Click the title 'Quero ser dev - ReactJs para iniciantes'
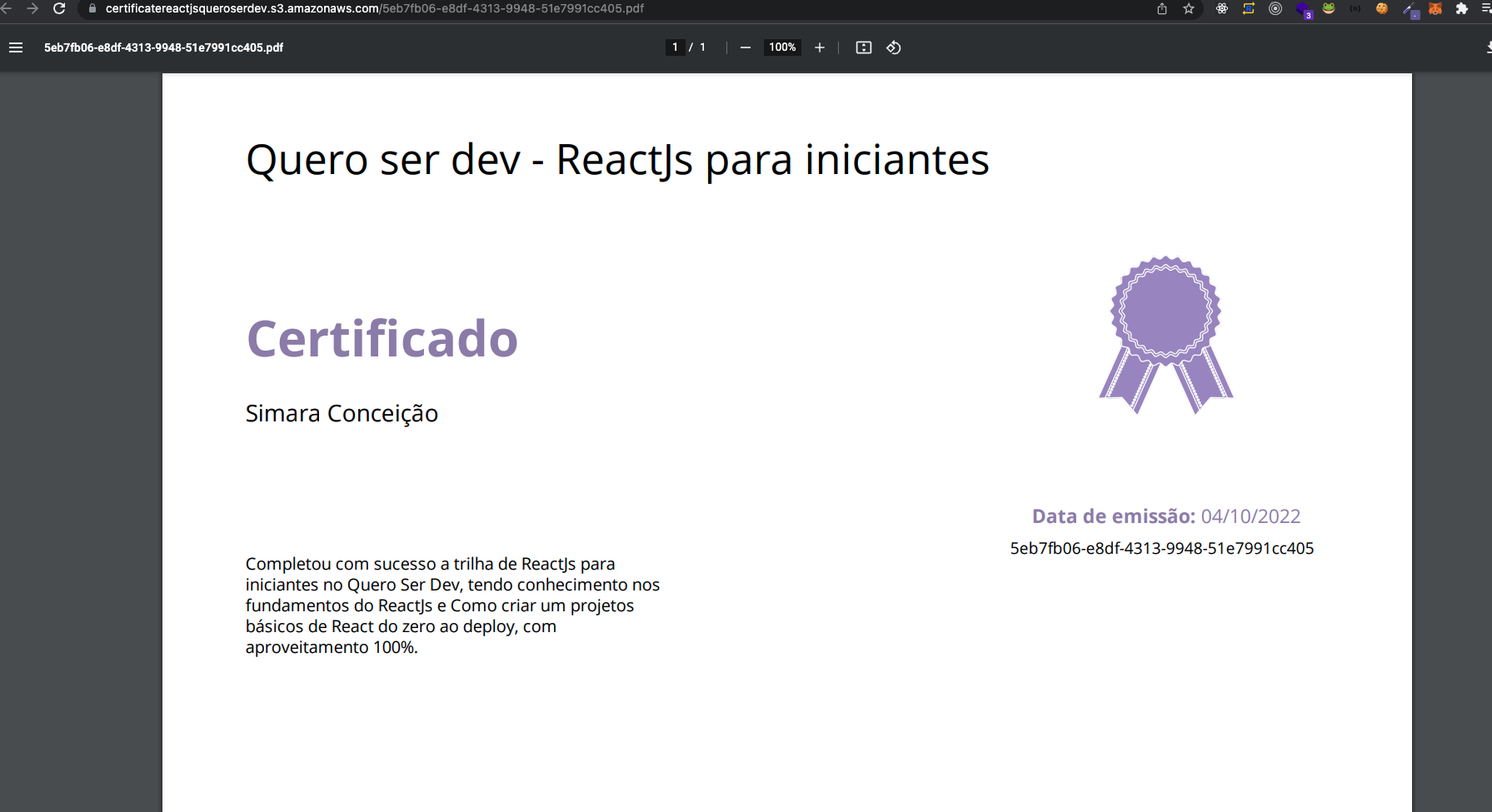 pos(617,160)
